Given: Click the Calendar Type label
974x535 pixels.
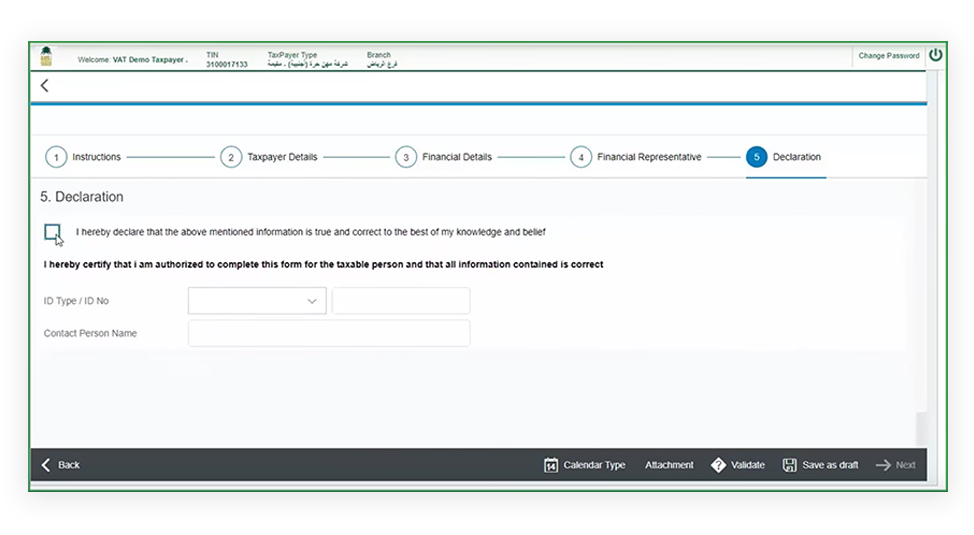Looking at the screenshot, I should click(594, 465).
